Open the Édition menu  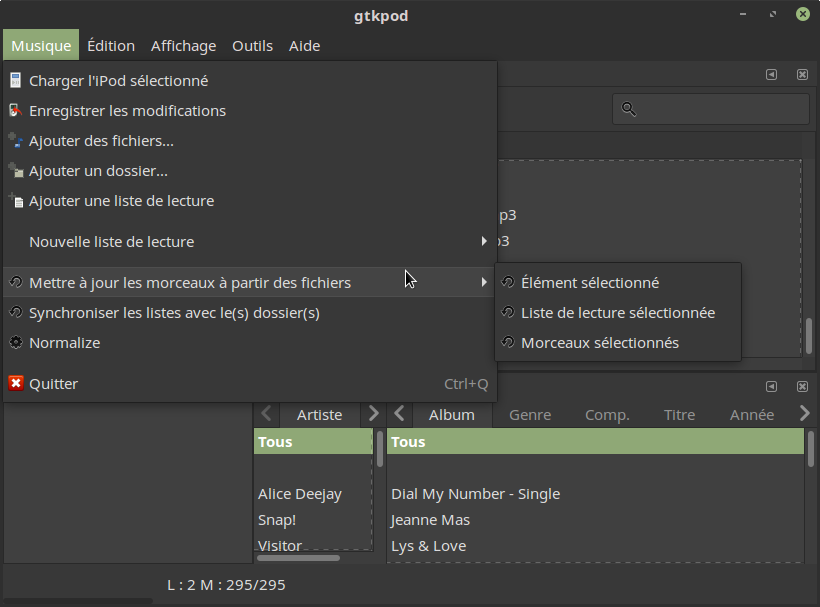[x=111, y=46]
